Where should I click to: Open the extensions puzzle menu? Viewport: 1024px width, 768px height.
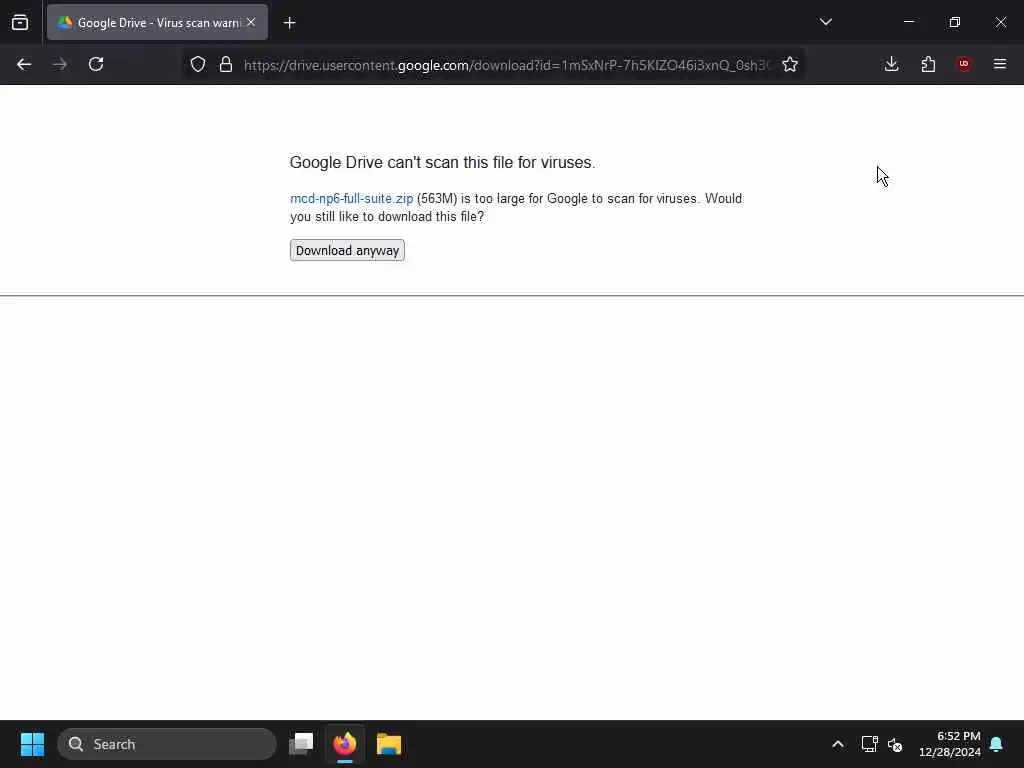[x=928, y=64]
